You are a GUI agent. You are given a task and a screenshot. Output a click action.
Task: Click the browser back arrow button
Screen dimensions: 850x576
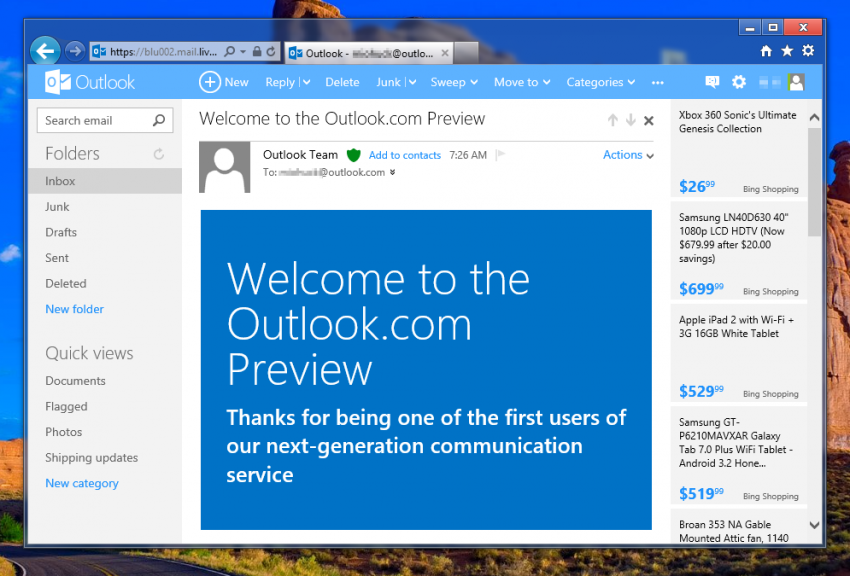pyautogui.click(x=45, y=51)
